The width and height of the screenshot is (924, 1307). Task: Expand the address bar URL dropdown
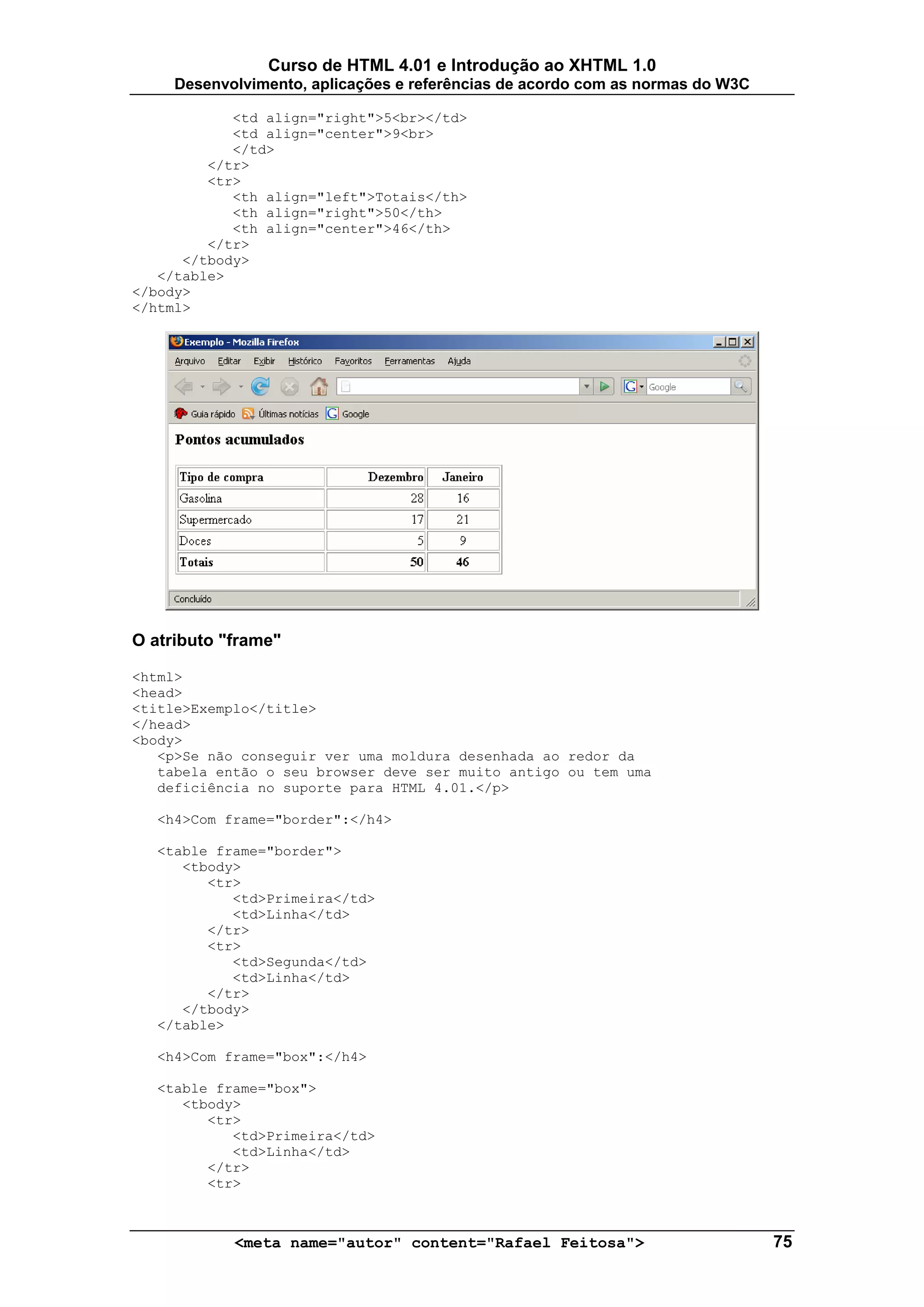[587, 387]
